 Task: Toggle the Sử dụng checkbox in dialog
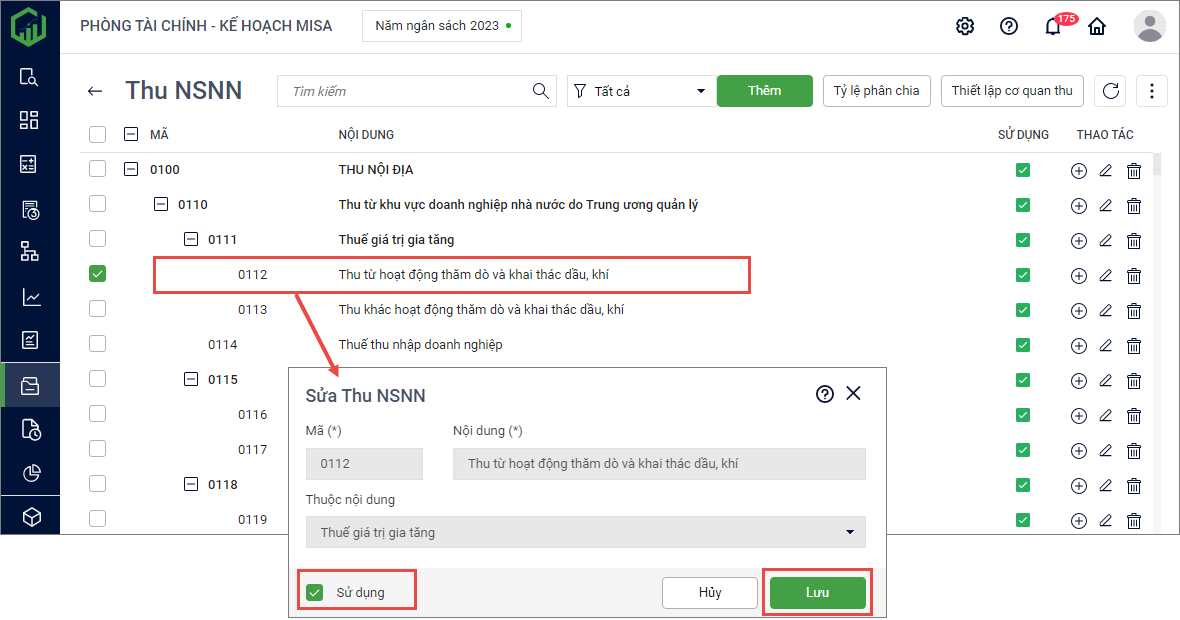click(x=315, y=593)
